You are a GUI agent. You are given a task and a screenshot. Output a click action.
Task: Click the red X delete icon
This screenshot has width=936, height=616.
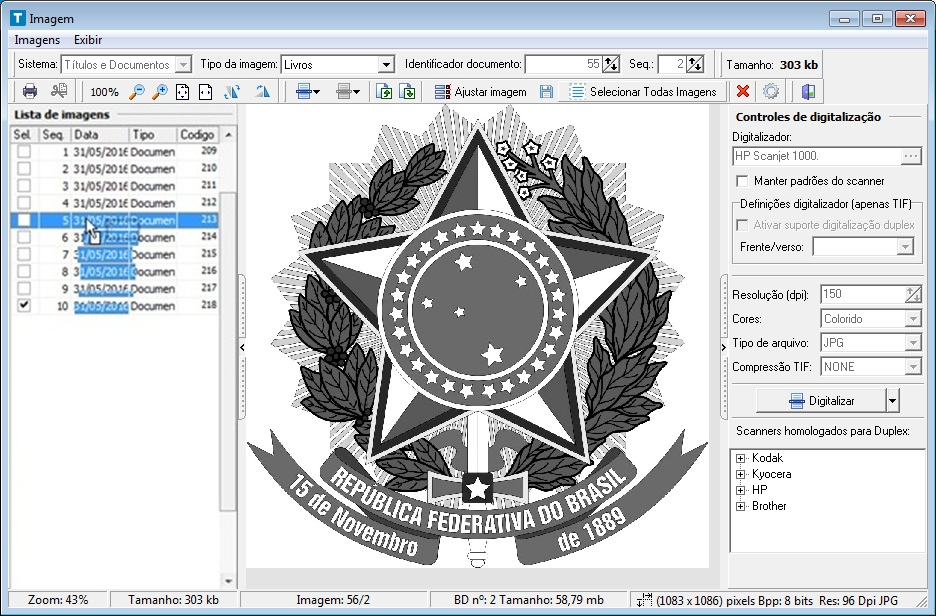(743, 91)
